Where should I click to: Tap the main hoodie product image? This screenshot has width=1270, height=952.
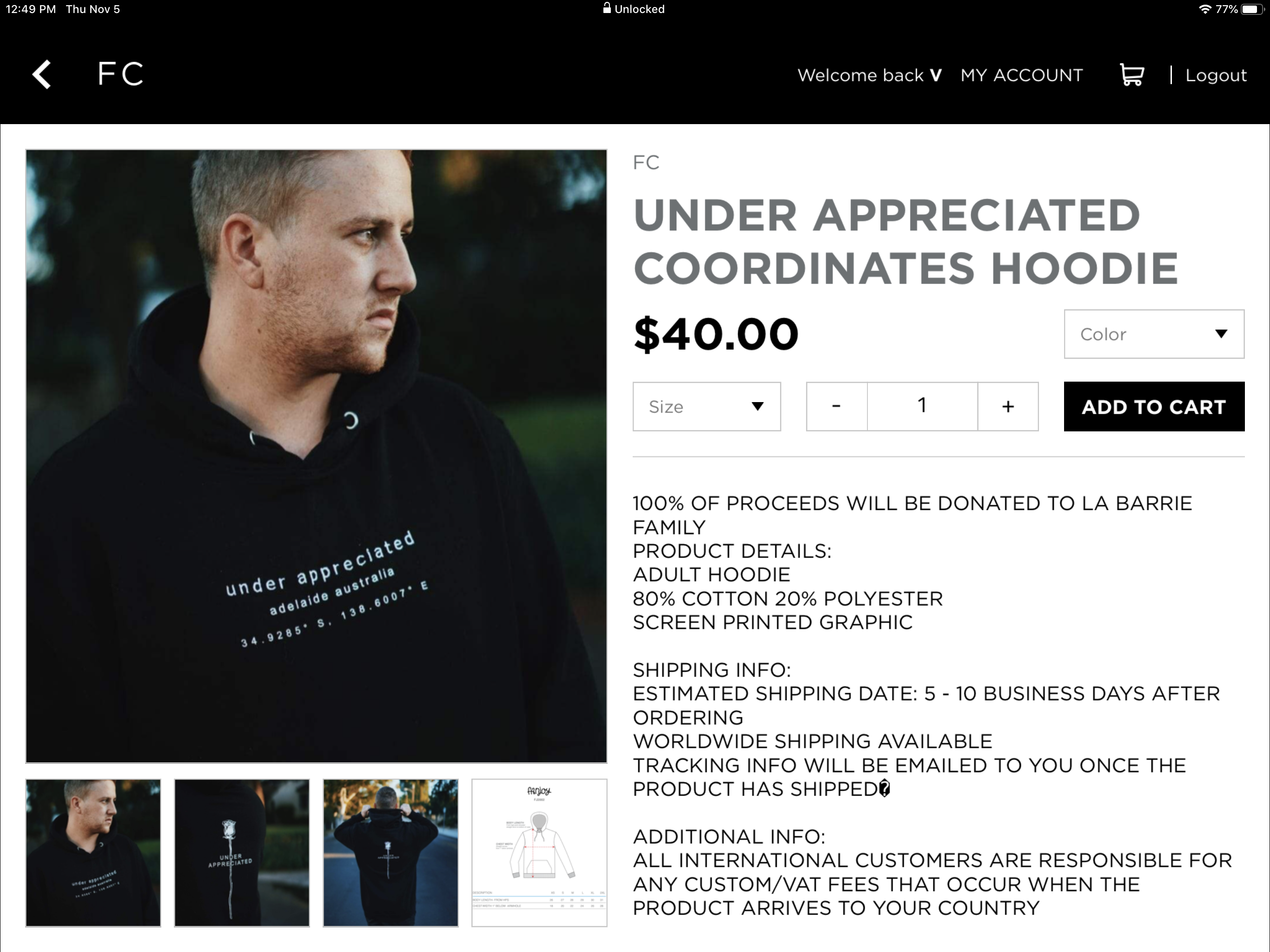317,456
